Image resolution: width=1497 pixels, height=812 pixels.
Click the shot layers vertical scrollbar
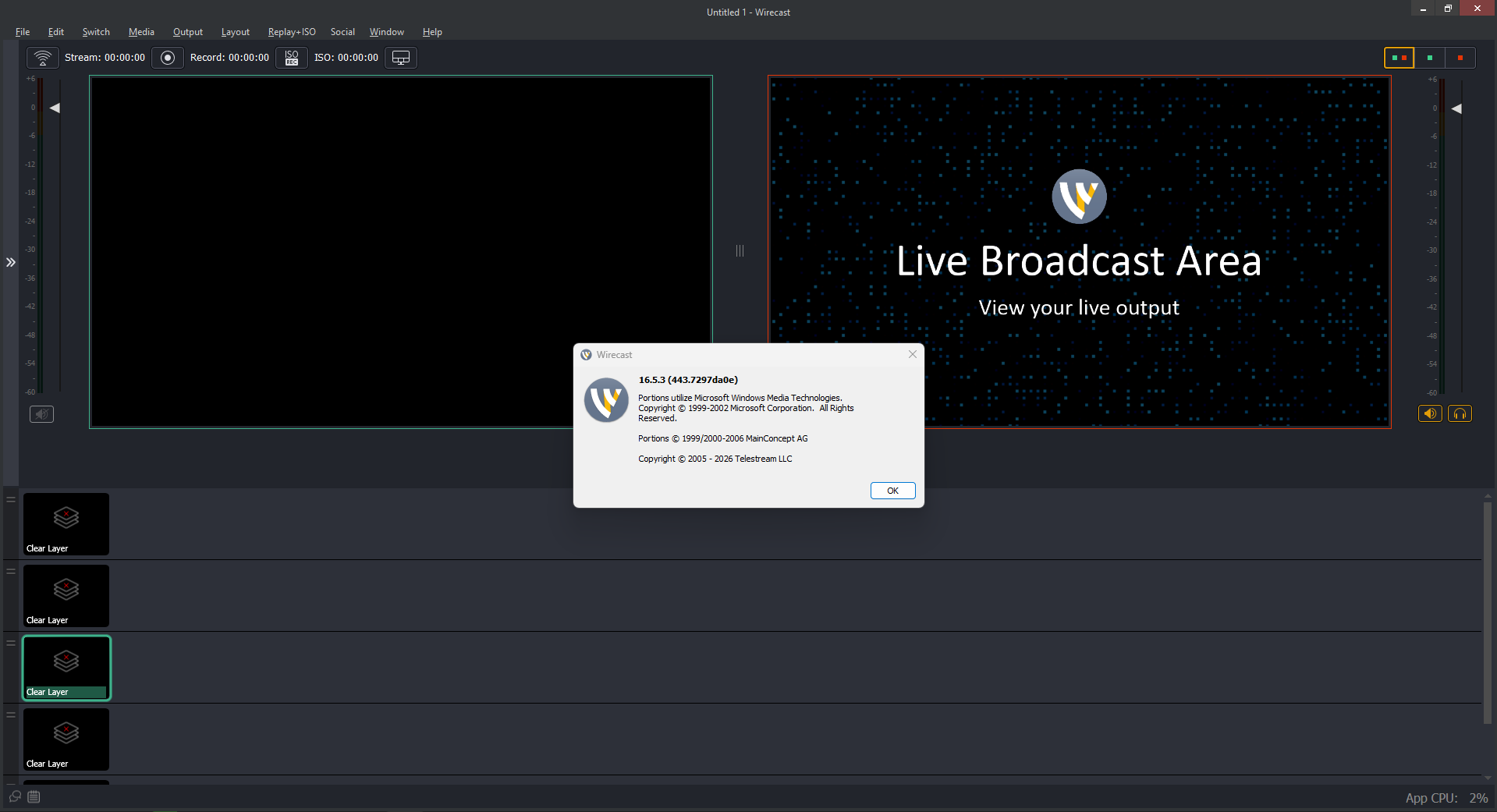coord(1488,613)
